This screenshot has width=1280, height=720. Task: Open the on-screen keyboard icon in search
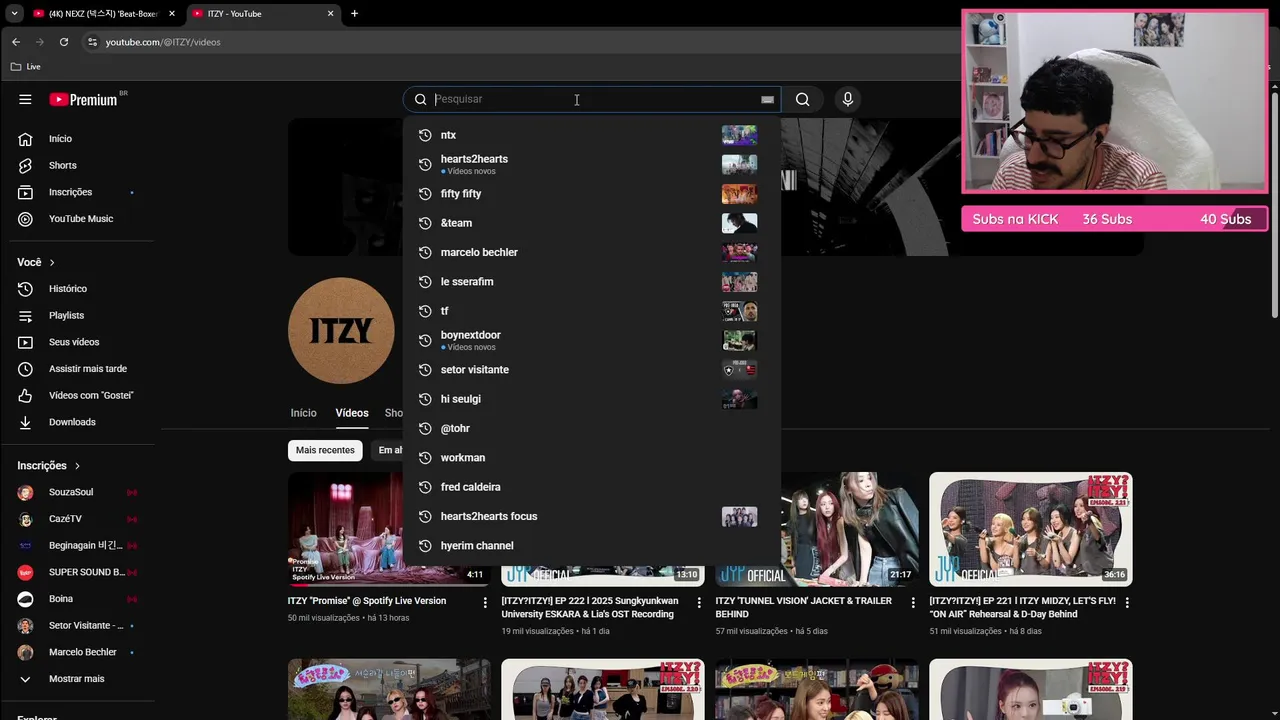[x=767, y=99]
